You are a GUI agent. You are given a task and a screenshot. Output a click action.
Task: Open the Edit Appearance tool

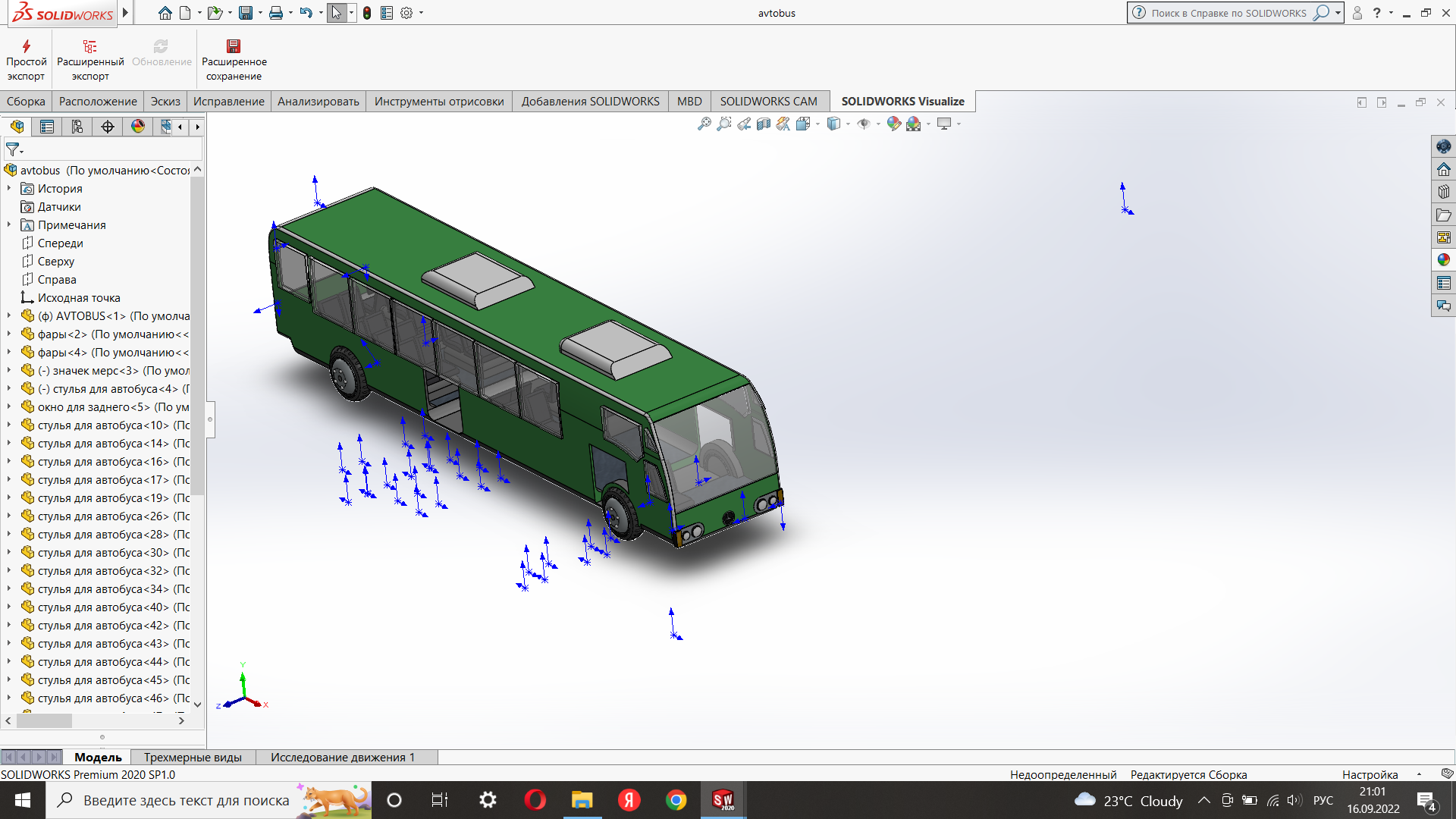click(894, 124)
